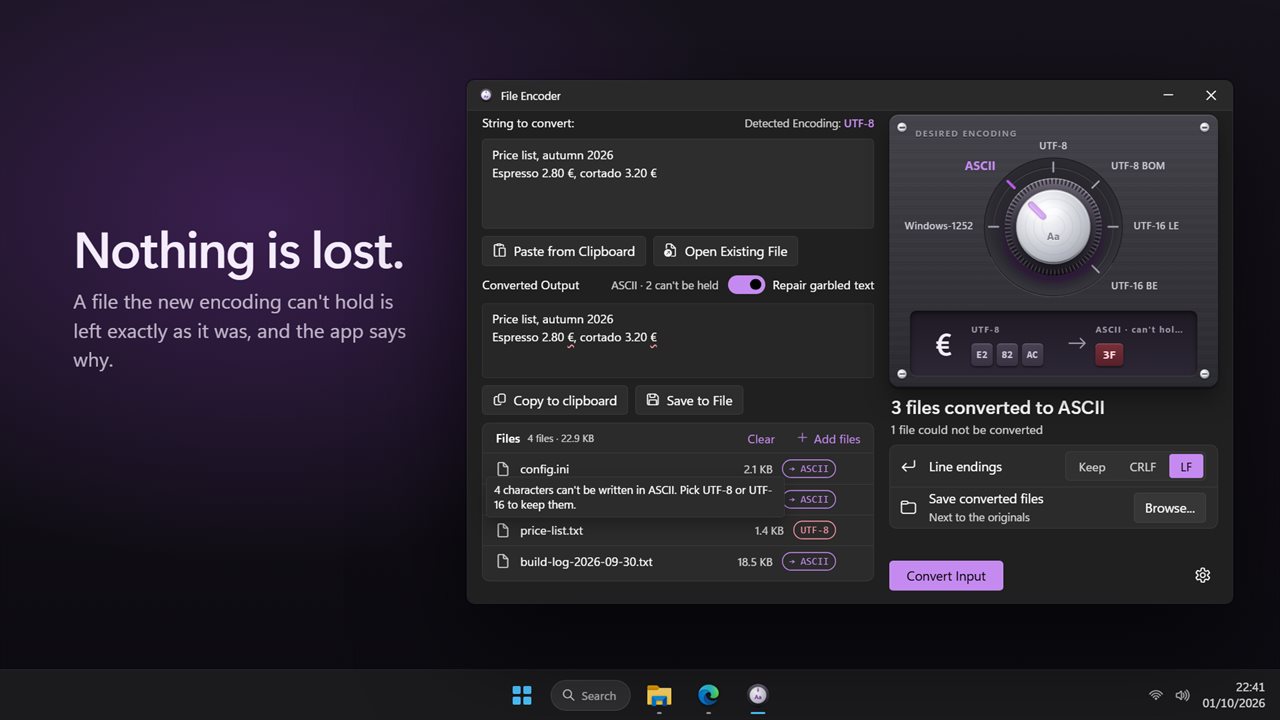Click the Save to File button
1280x720 pixels.
click(x=689, y=400)
